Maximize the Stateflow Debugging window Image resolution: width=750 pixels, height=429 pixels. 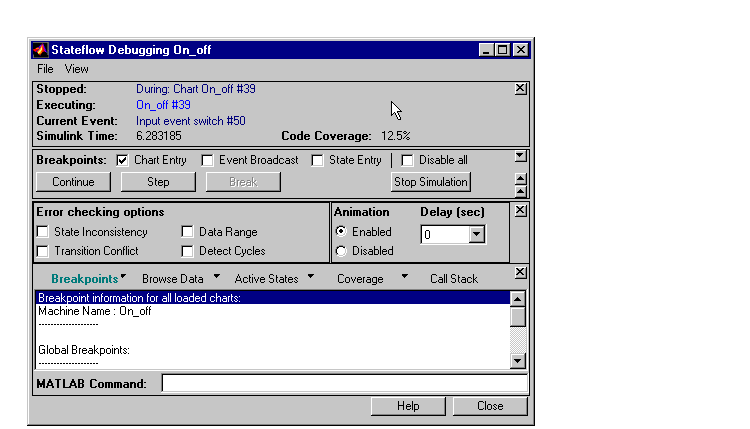[503, 49]
